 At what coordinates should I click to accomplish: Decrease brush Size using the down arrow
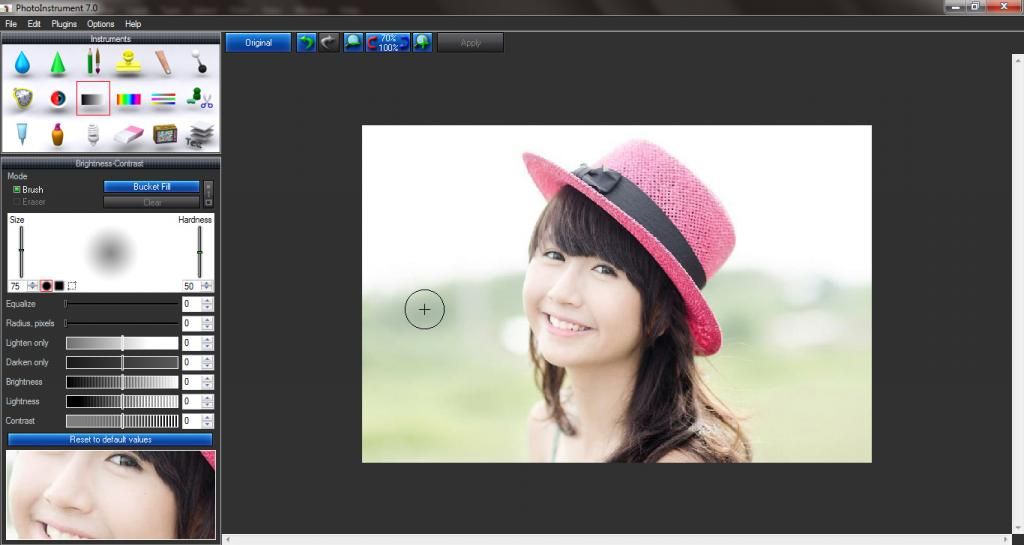pyautogui.click(x=32, y=289)
